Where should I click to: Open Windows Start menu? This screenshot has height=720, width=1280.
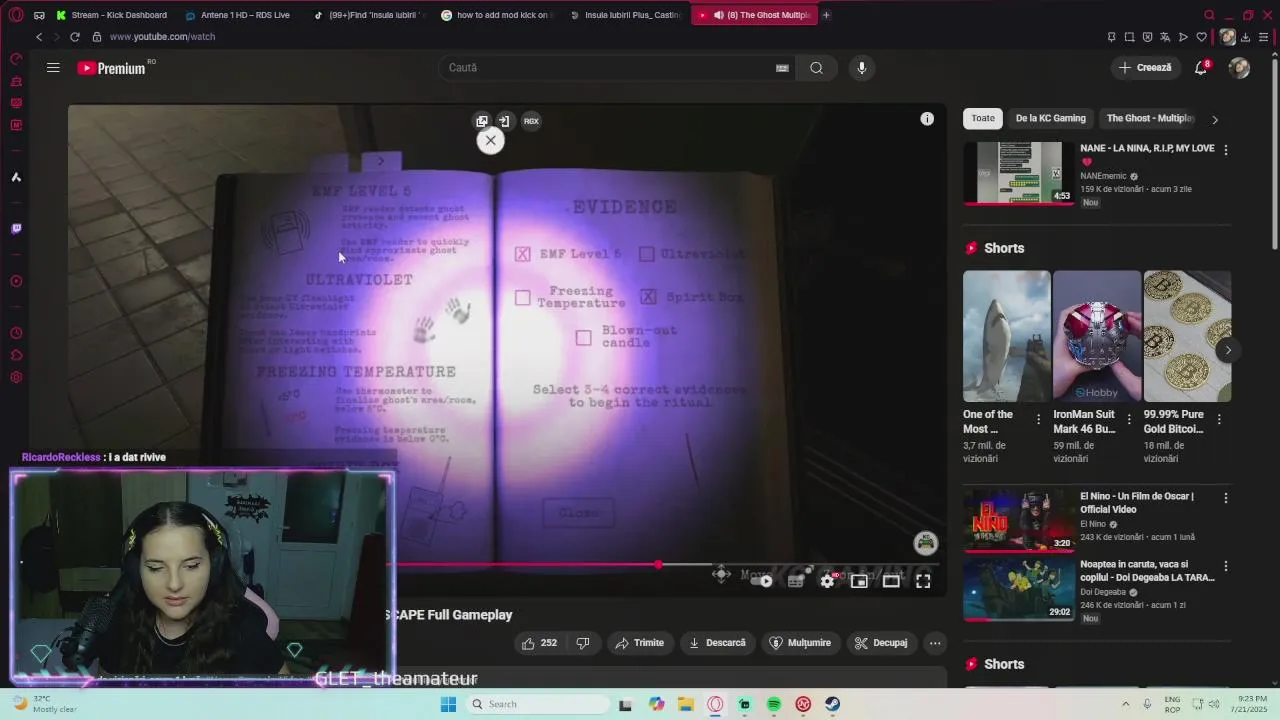[449, 704]
